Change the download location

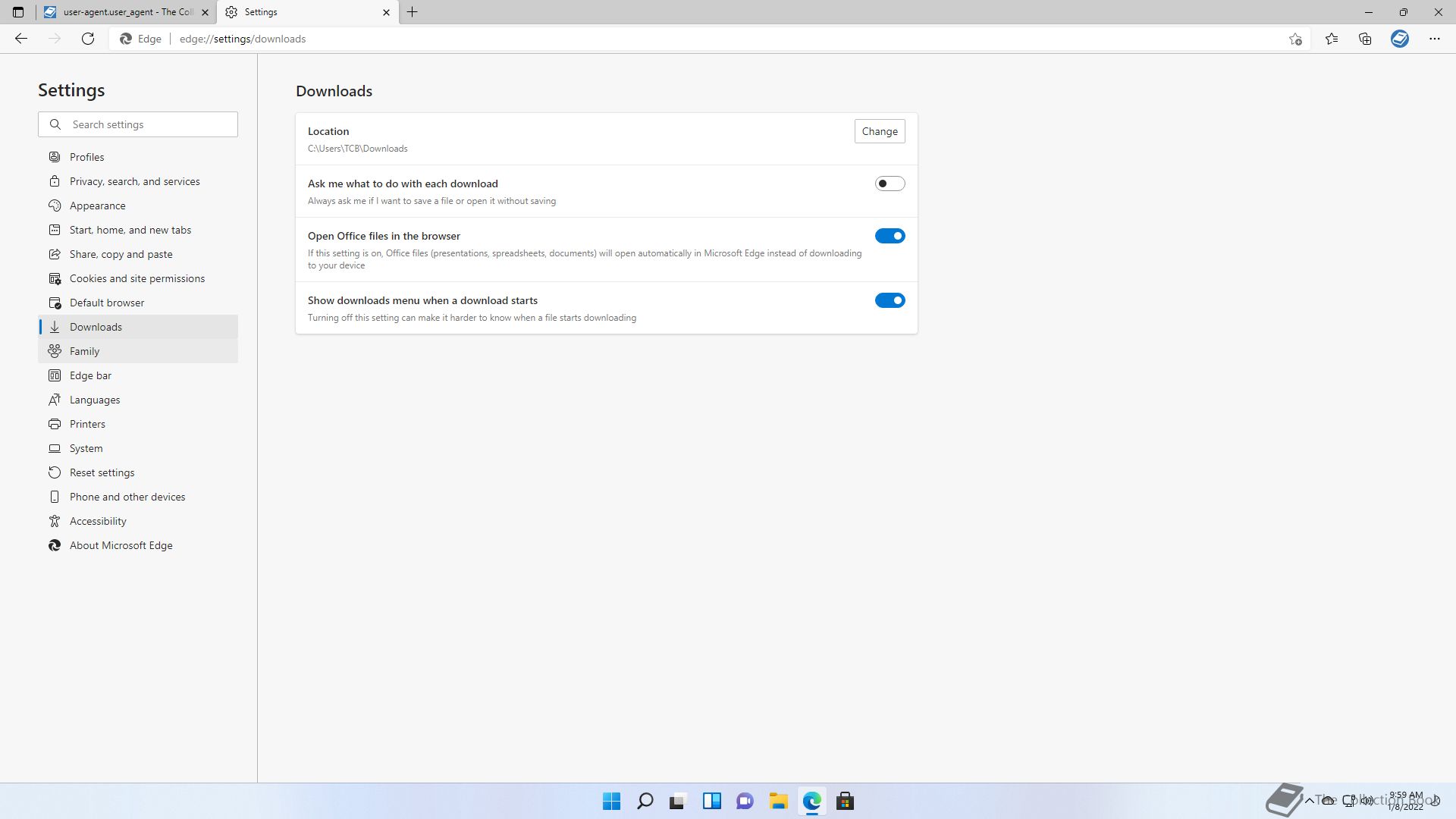[x=880, y=131]
